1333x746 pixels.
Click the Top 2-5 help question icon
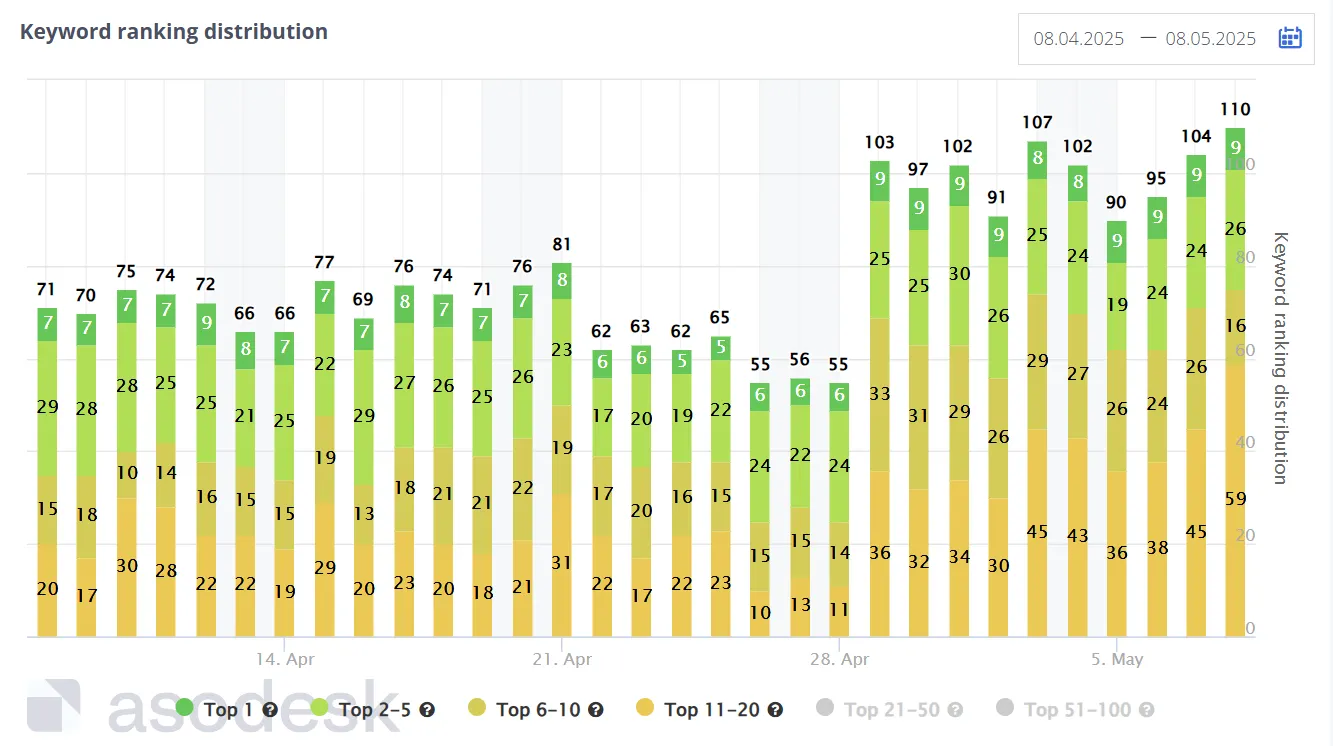(x=427, y=709)
